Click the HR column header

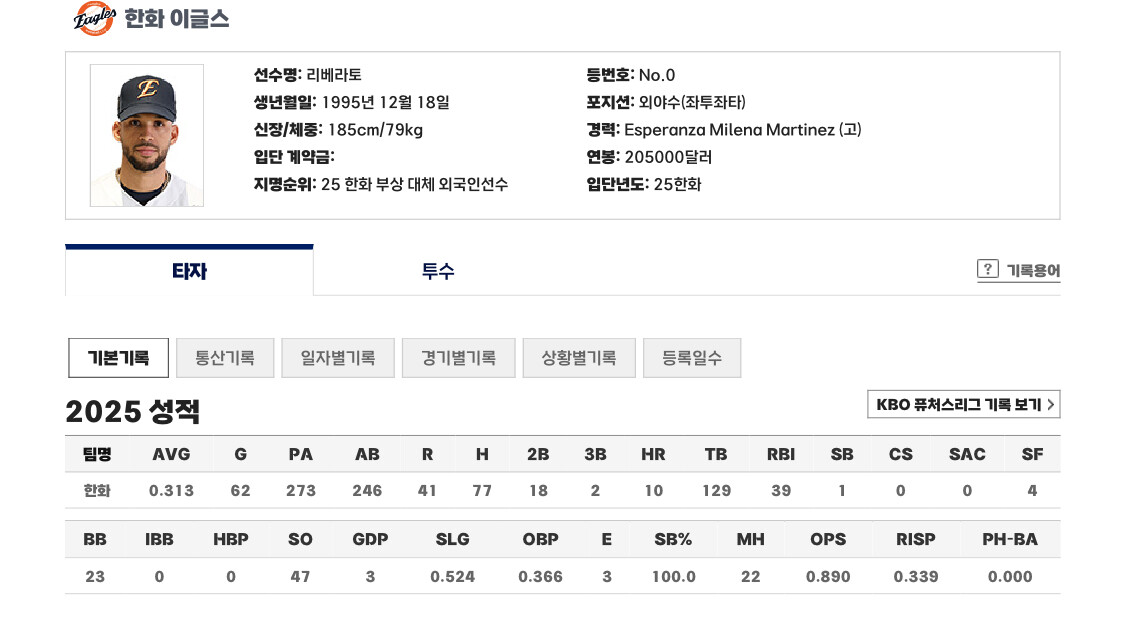[x=653, y=454]
